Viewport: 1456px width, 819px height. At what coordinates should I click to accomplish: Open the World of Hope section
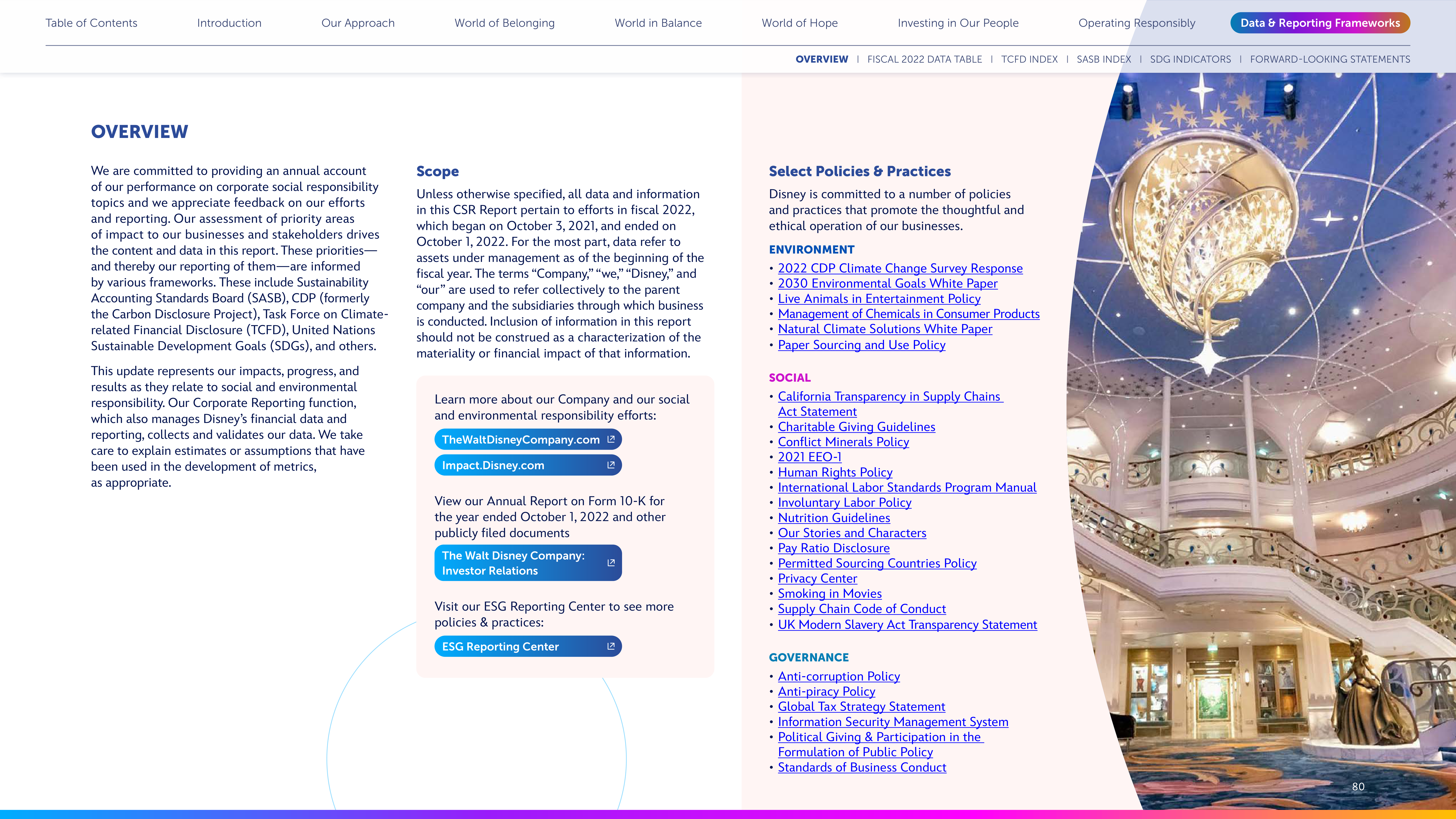(x=800, y=23)
